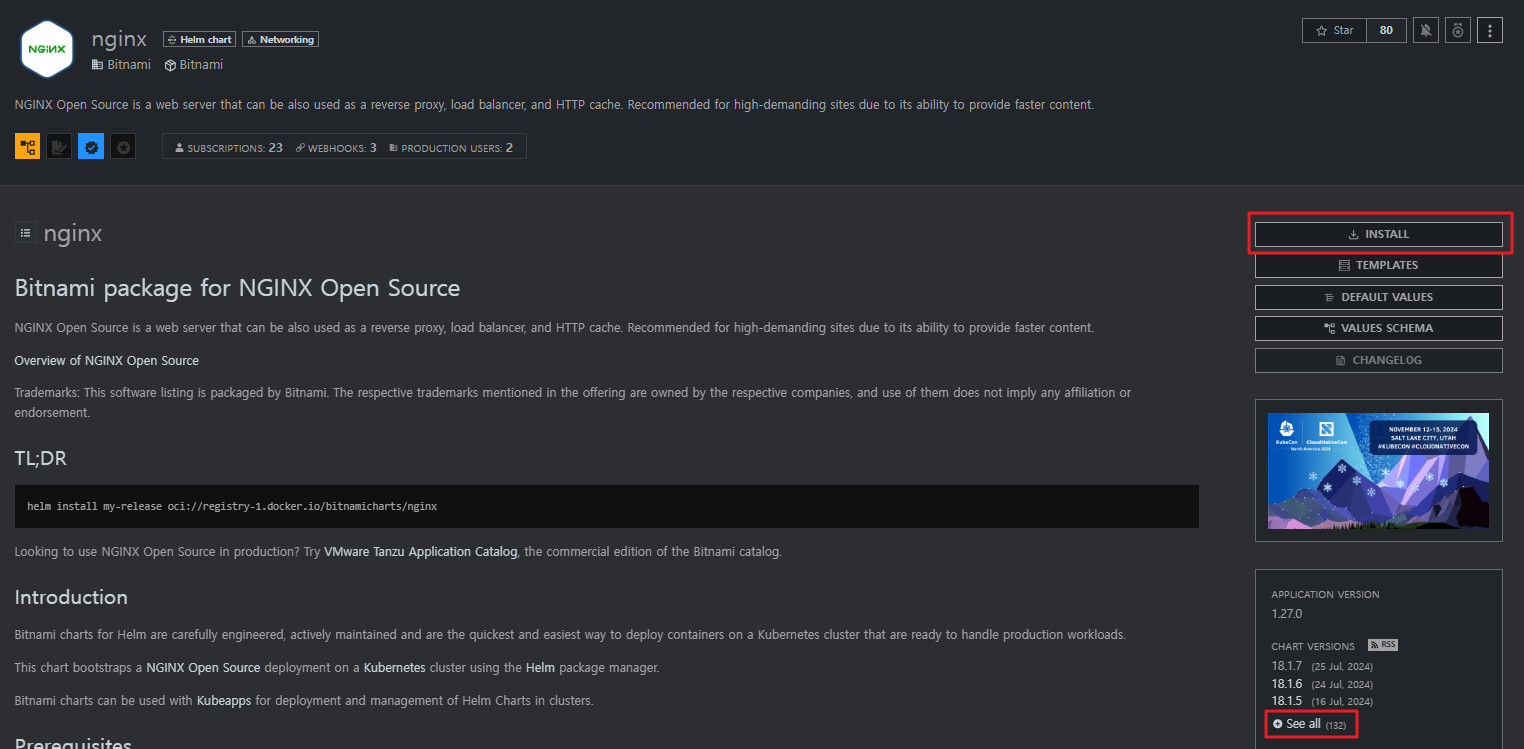Click the NGINX hexagon logo

[46, 48]
